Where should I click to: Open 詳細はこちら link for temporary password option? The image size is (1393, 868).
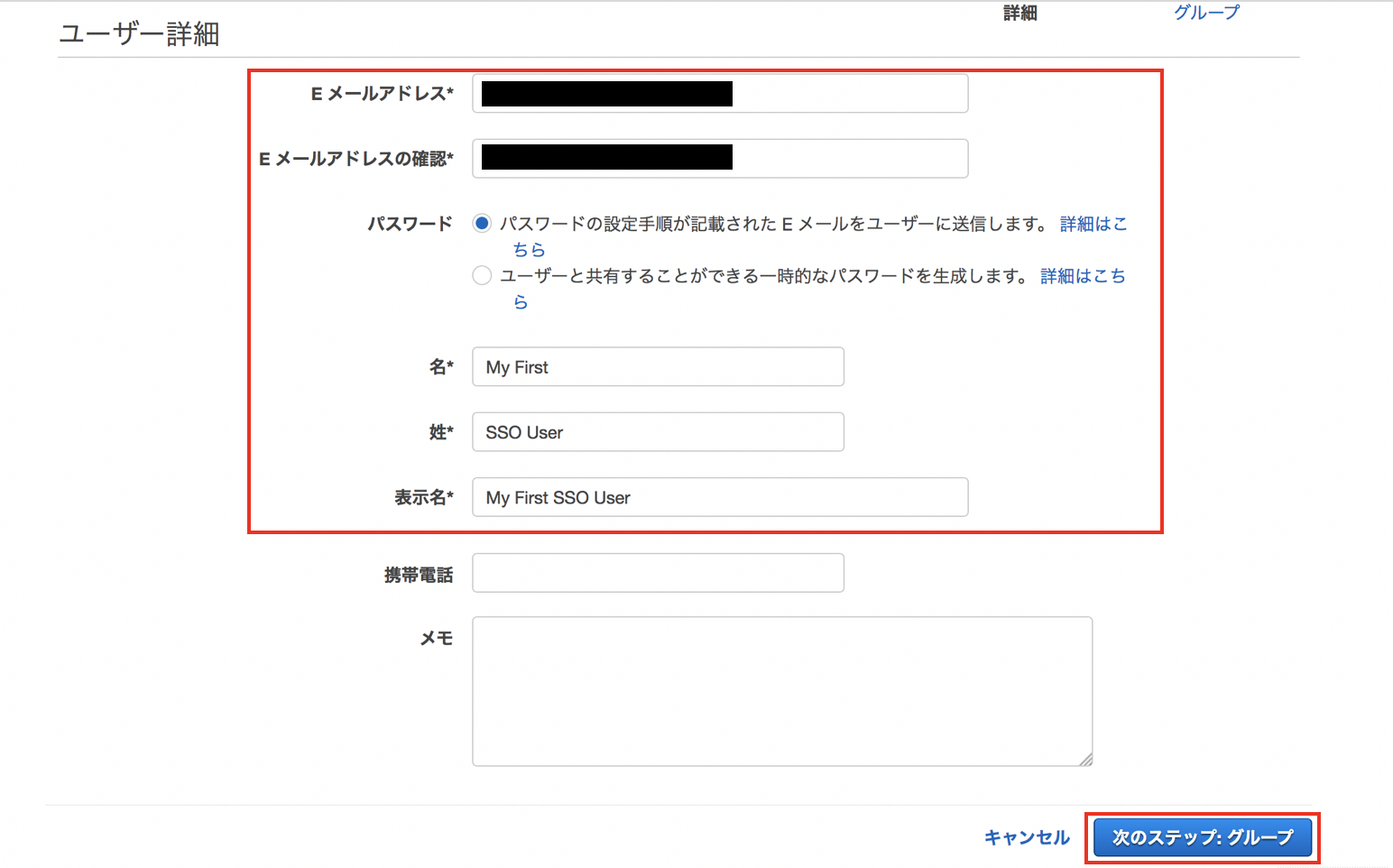[x=1083, y=276]
